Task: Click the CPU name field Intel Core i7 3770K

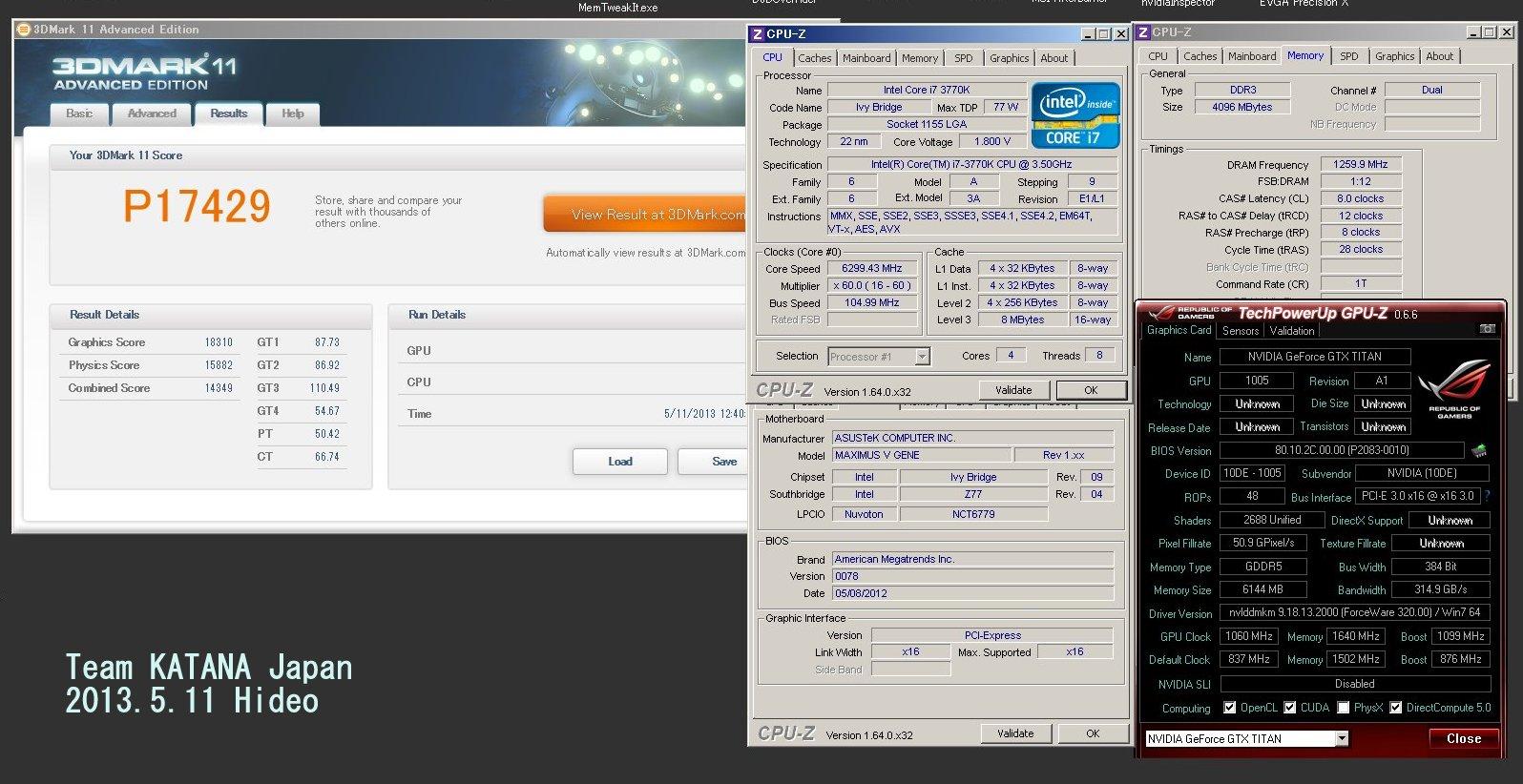Action: point(926,90)
